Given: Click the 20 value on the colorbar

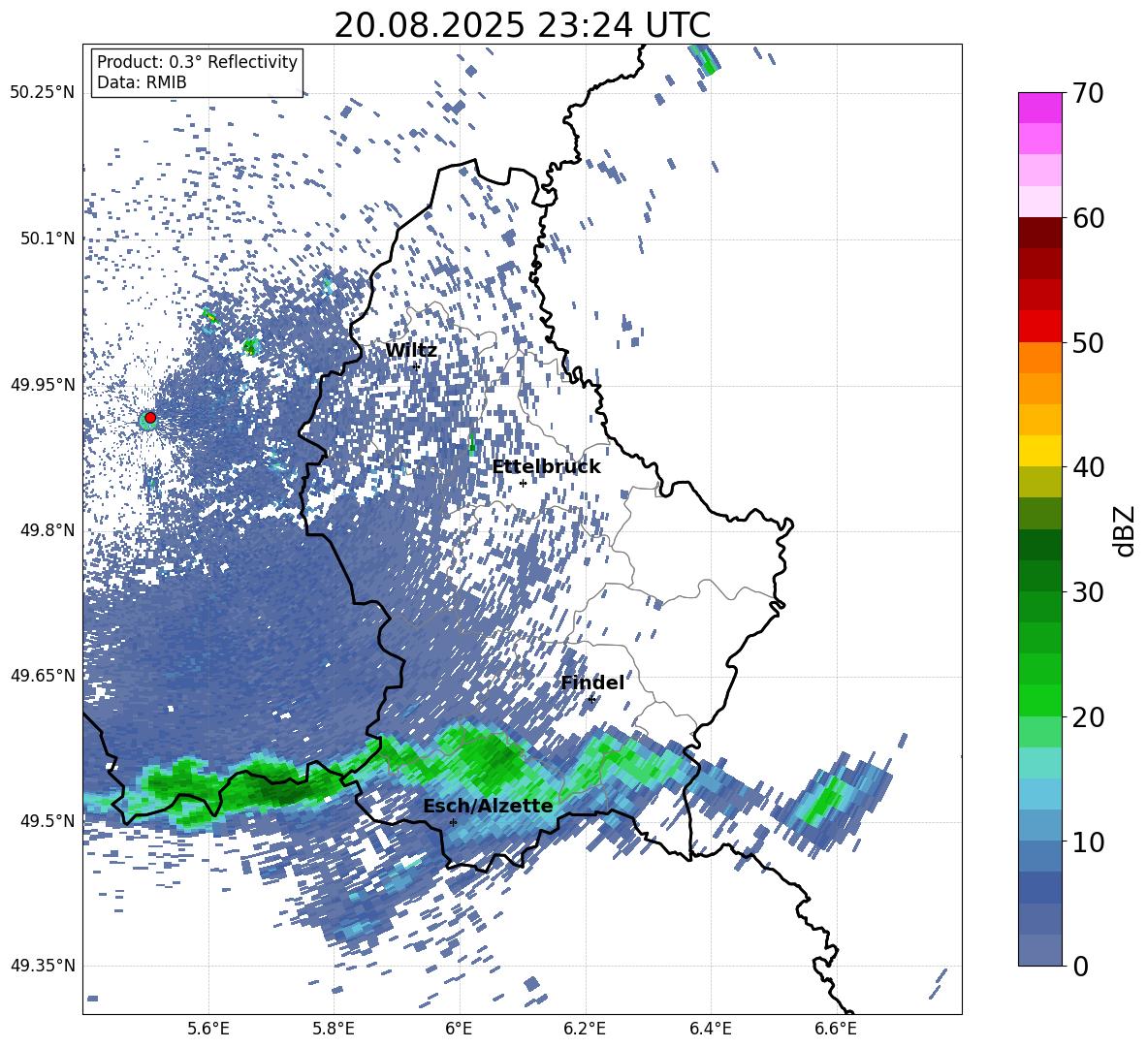Looking at the screenshot, I should tap(1088, 717).
